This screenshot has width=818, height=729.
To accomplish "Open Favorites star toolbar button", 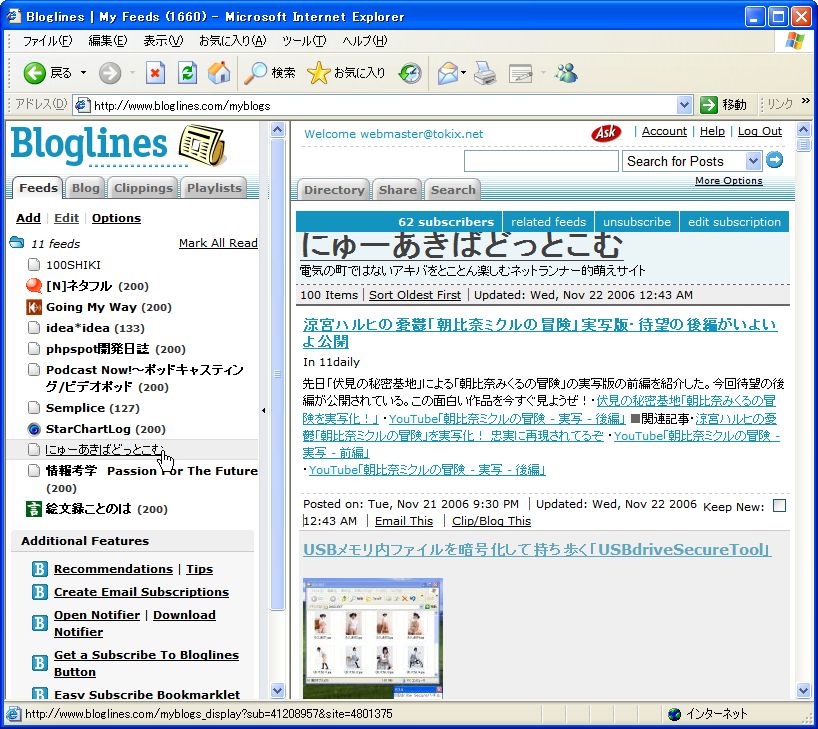I will [346, 73].
